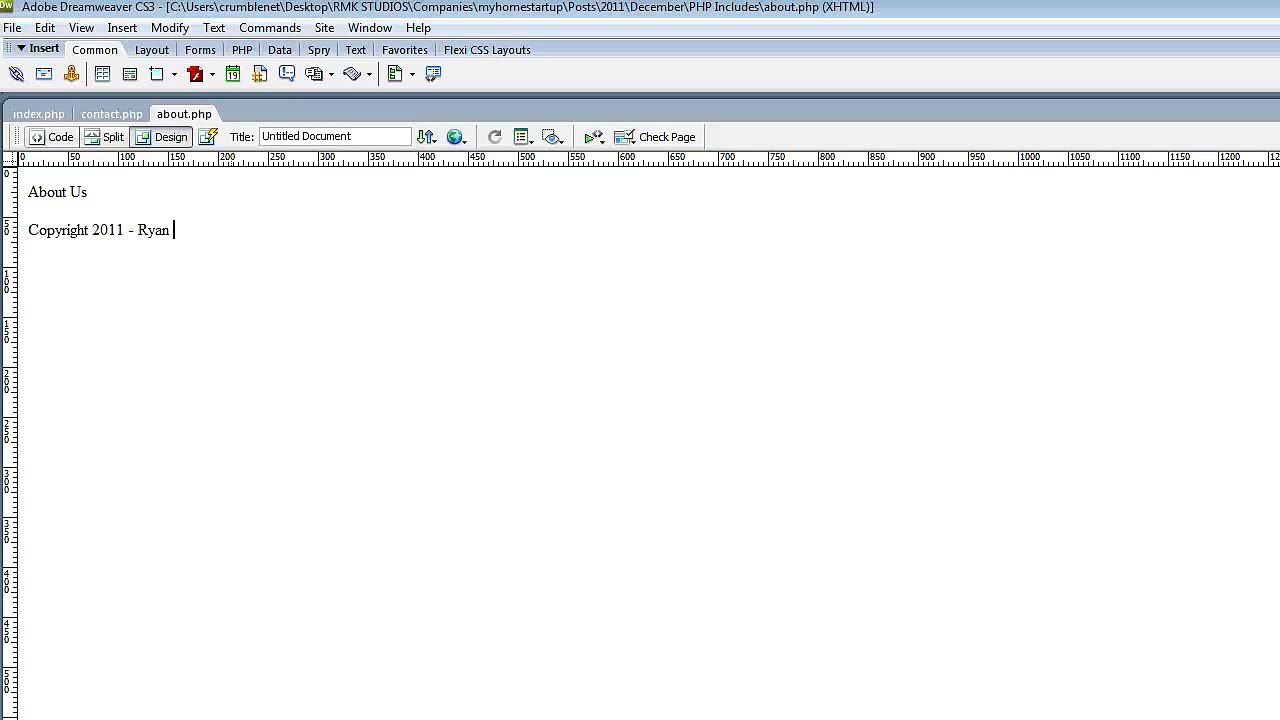This screenshot has height=720, width=1280.
Task: Click the Flash media insert icon
Action: [195, 74]
